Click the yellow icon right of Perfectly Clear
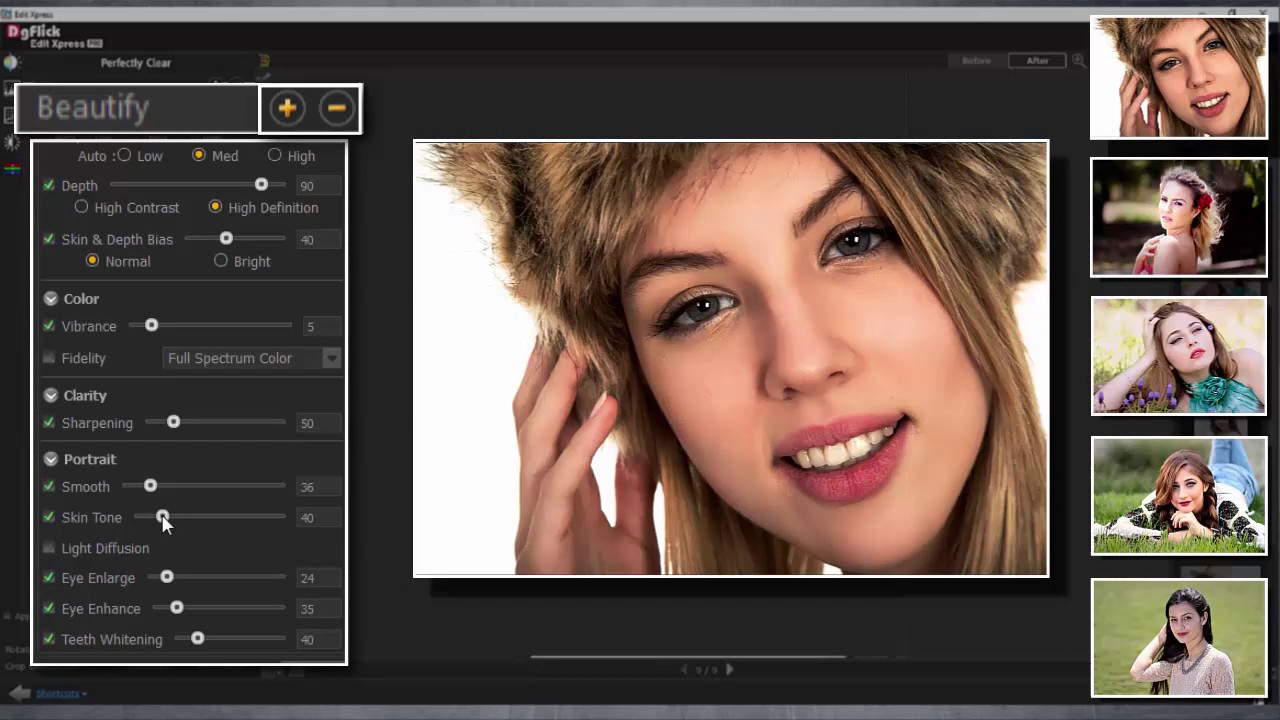 pos(264,62)
